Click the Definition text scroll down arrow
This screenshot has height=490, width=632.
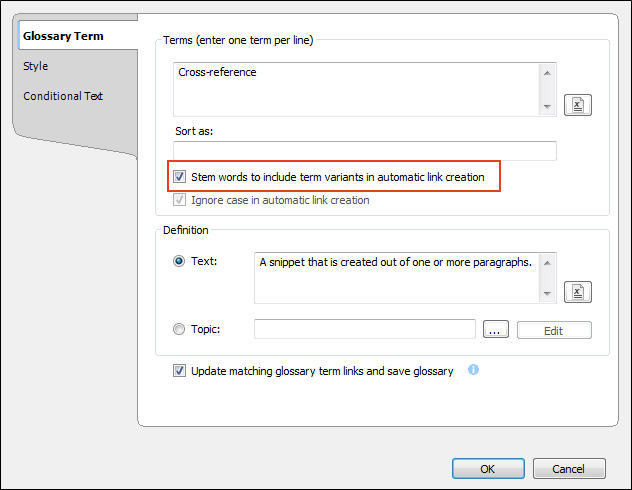[x=547, y=294]
